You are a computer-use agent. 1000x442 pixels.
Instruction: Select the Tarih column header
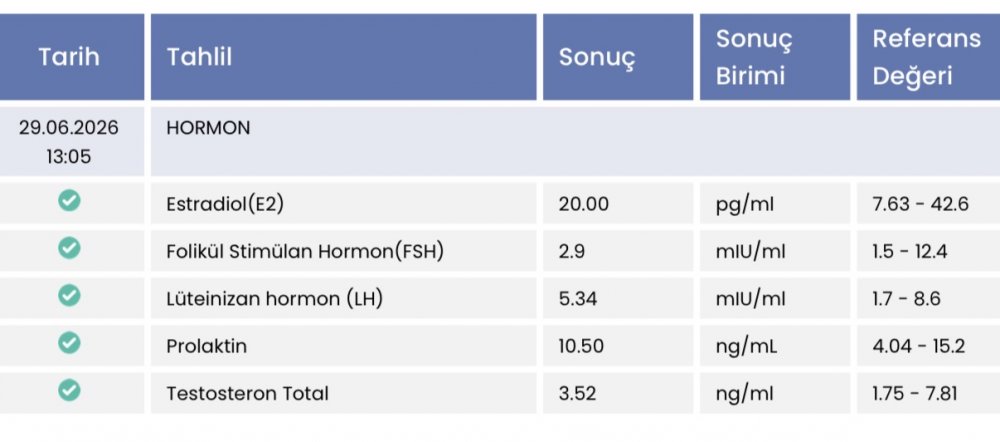(69, 57)
